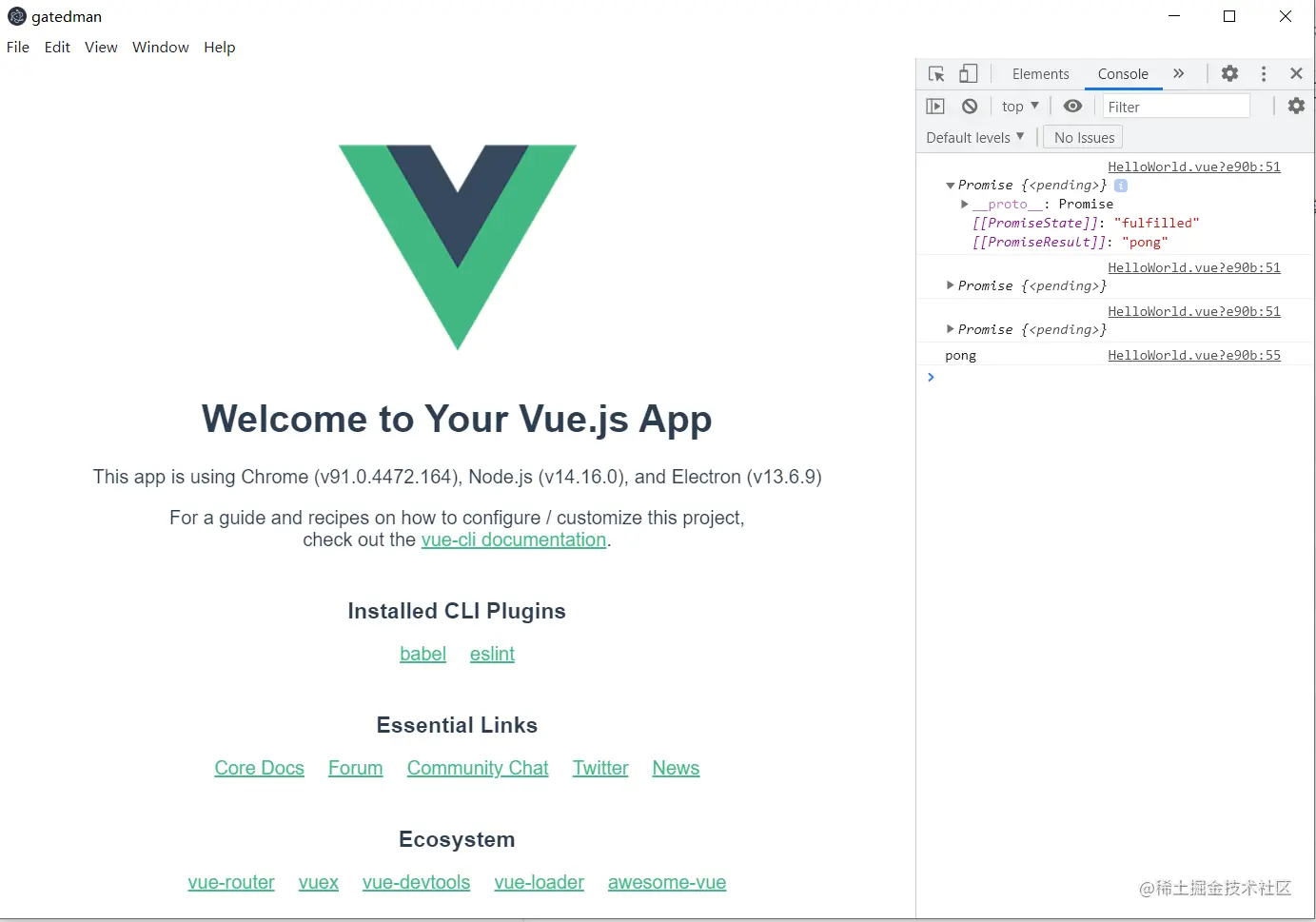Open the eslint plugin link
Screen dimensions: 1316x922
tap(492, 654)
